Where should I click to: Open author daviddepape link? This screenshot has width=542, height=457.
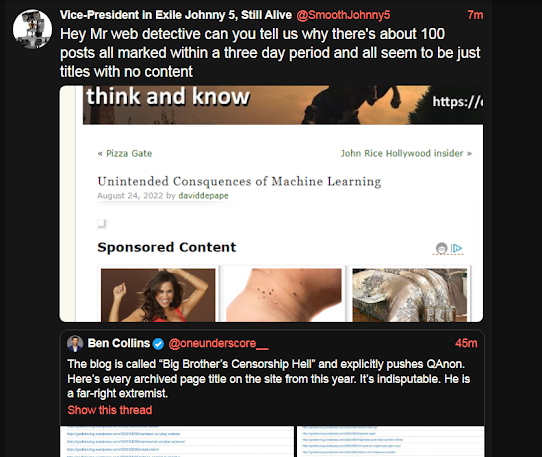click(x=203, y=196)
